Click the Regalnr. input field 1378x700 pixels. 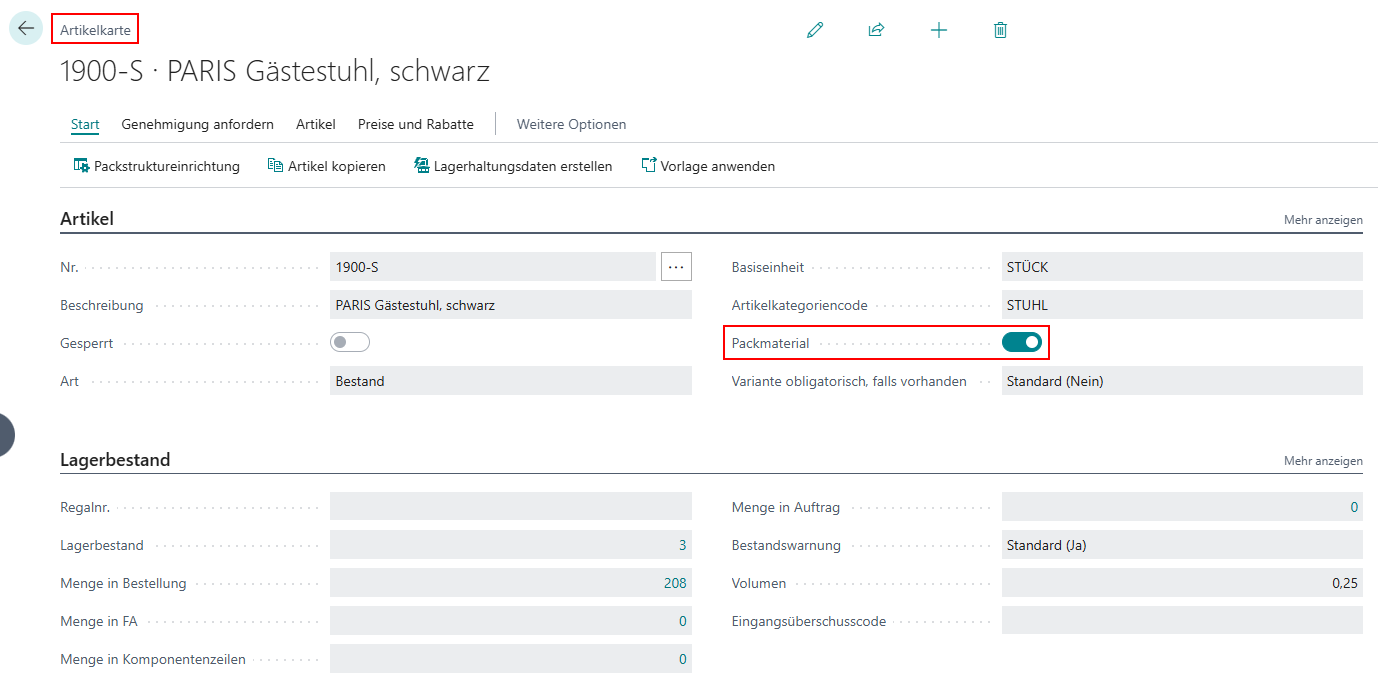(511, 507)
